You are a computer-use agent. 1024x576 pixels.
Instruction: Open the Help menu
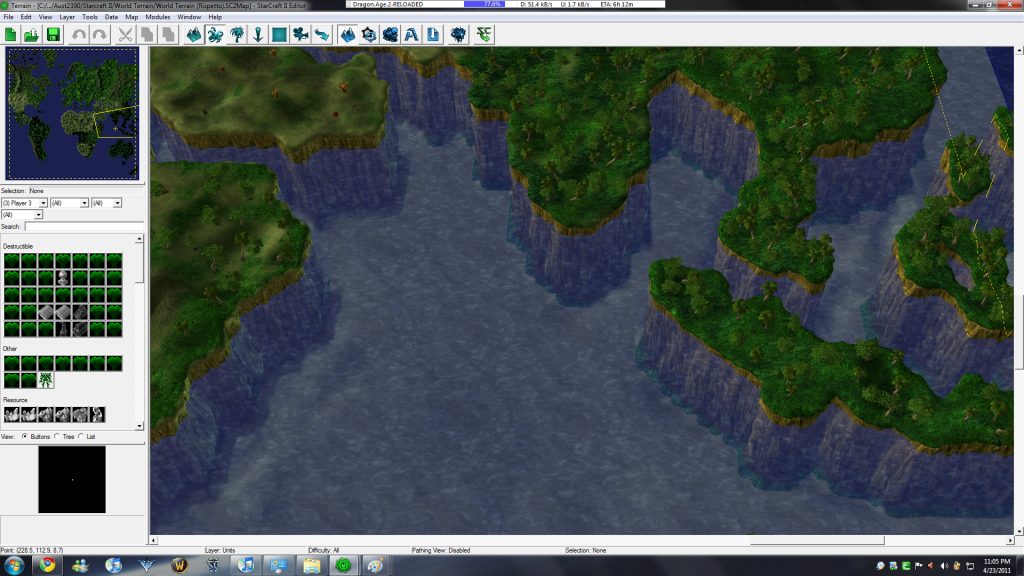tap(215, 17)
